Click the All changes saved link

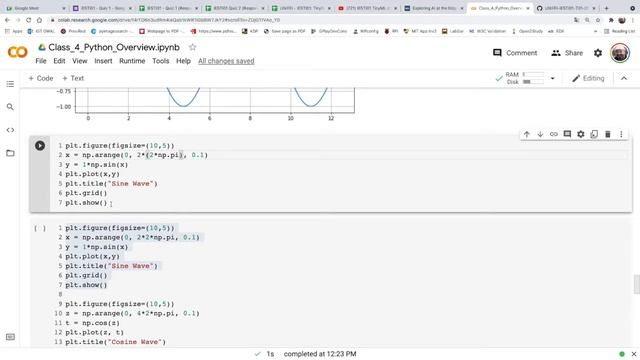click(226, 61)
